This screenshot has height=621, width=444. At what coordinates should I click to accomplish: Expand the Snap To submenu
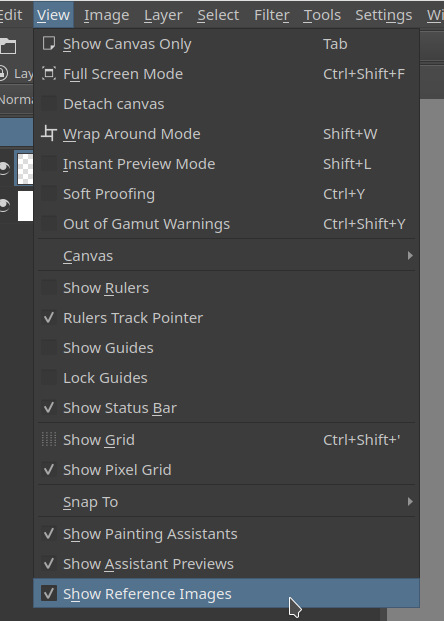tap(227, 502)
